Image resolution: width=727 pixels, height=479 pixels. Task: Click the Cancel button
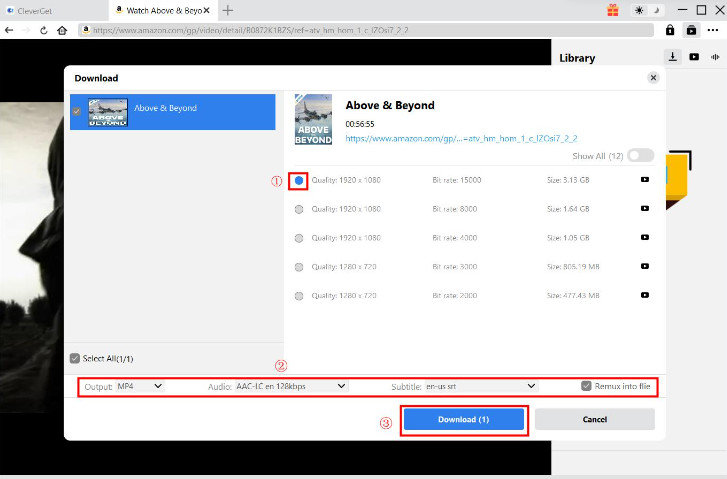click(595, 420)
